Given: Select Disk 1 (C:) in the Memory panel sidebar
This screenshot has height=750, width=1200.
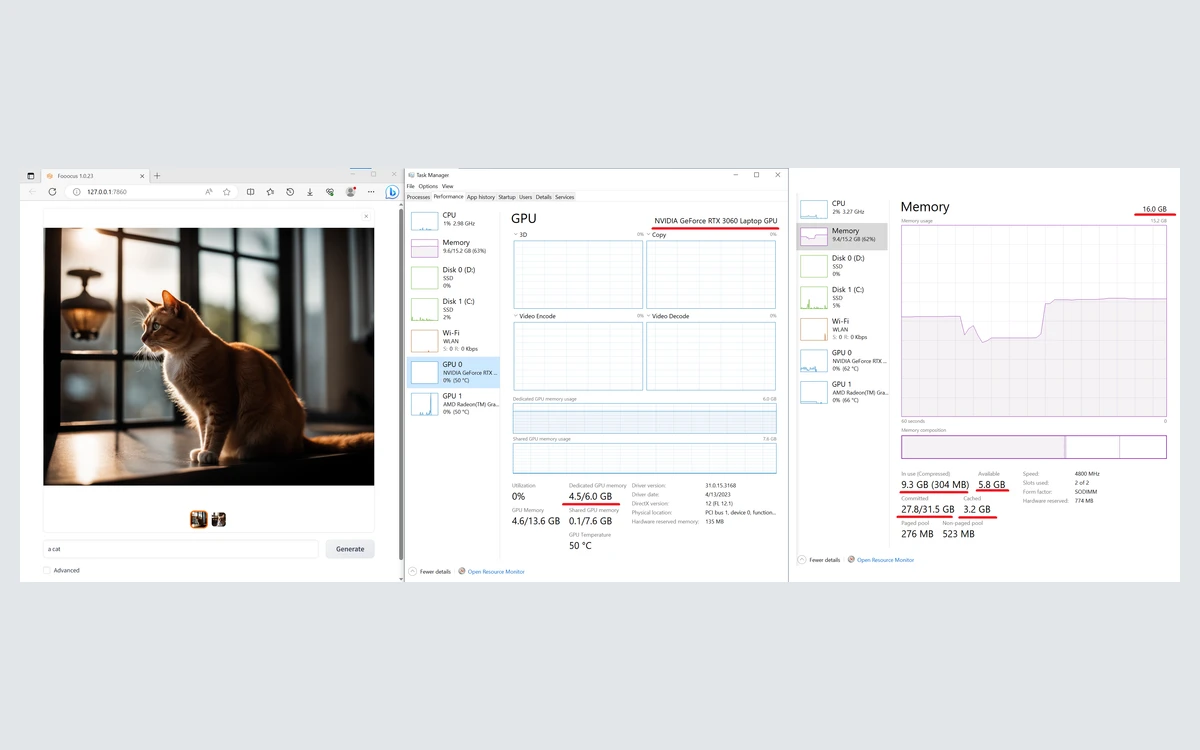Looking at the screenshot, I should (x=843, y=297).
